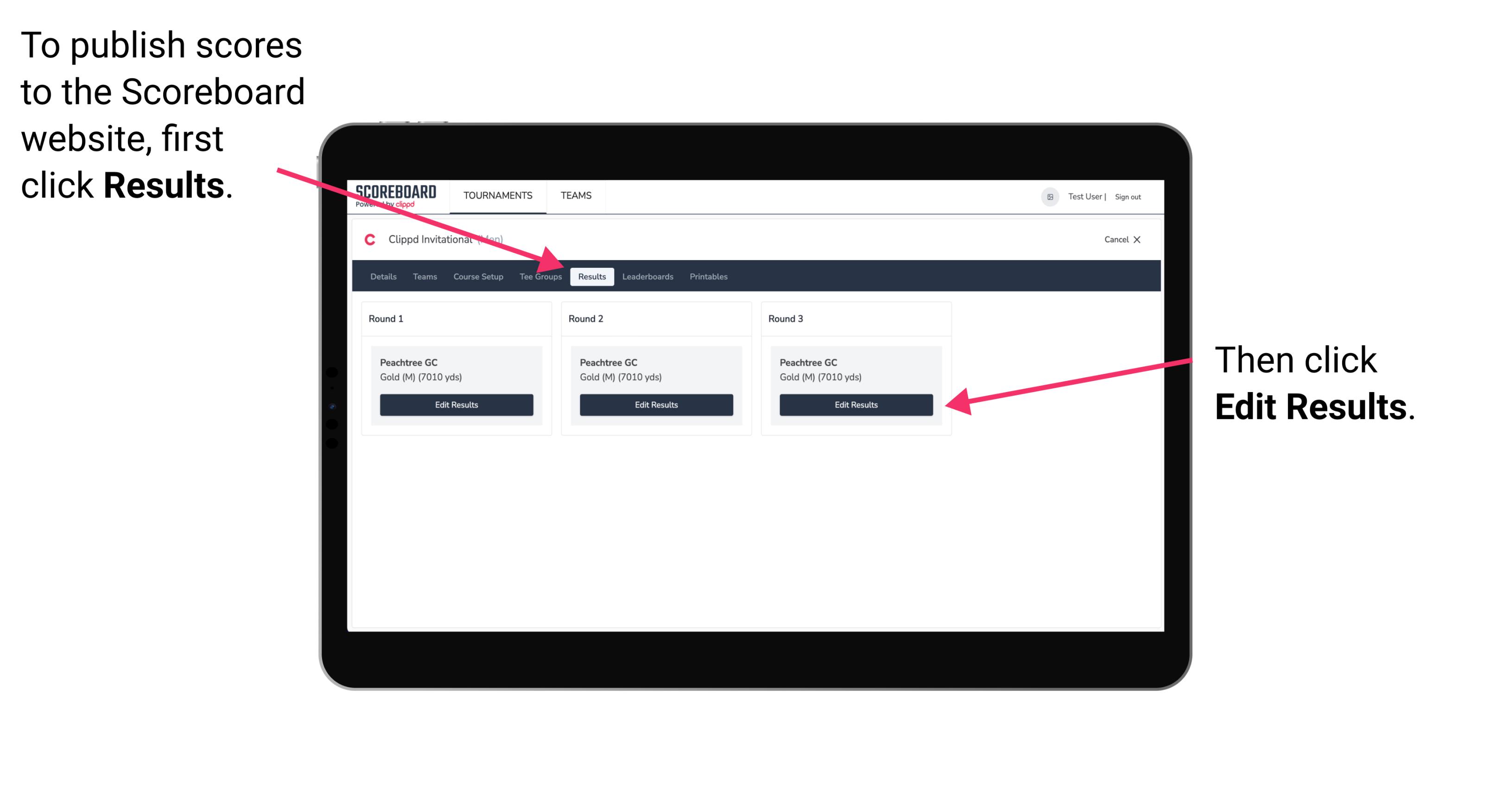Viewport: 1509px width, 812px height.
Task: Select the Leaderboards tab
Action: point(649,276)
